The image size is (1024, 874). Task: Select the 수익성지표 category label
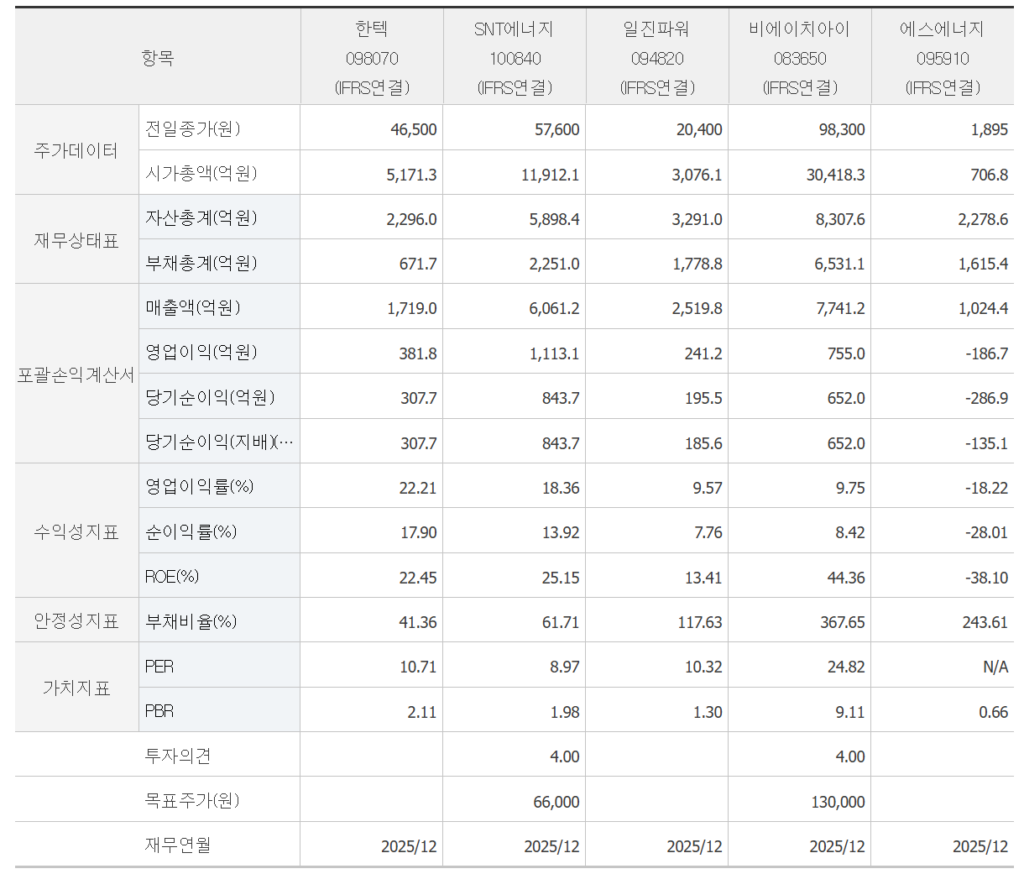(76, 532)
